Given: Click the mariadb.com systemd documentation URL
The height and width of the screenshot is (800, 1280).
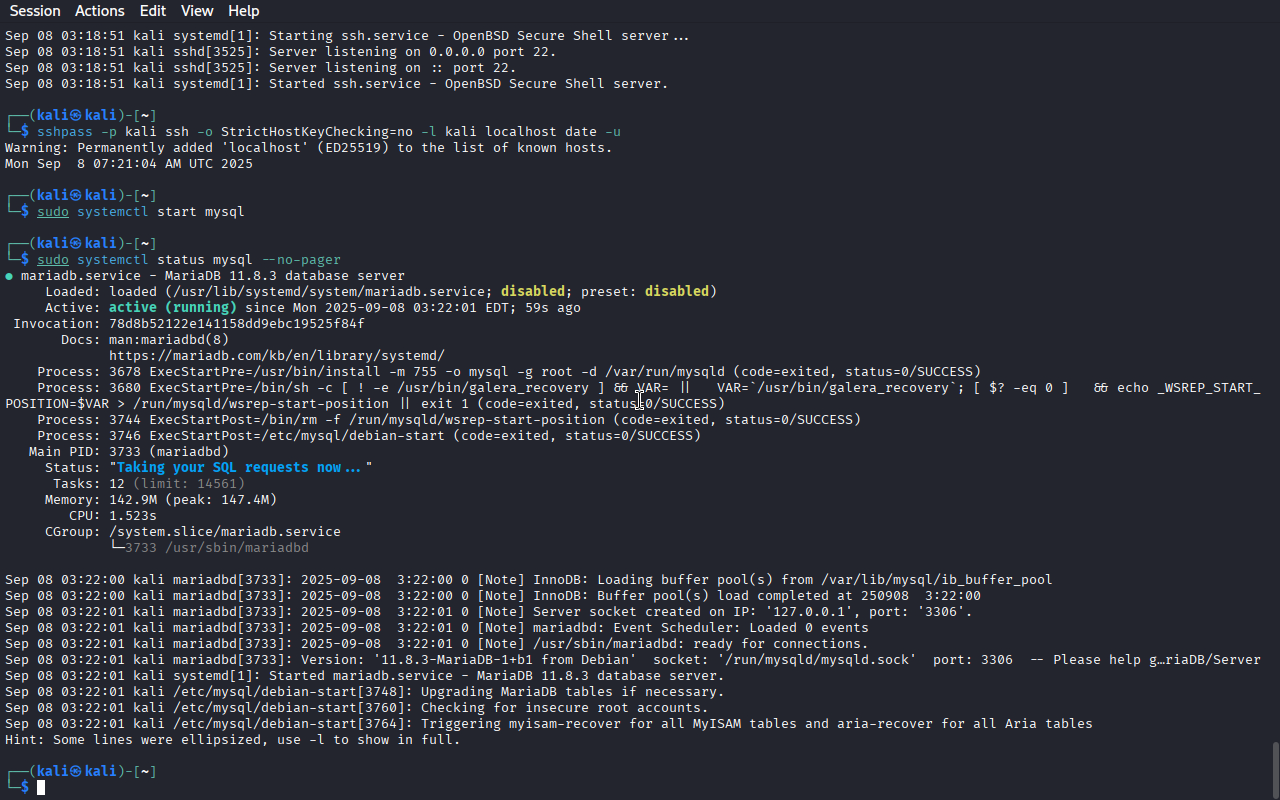Looking at the screenshot, I should point(277,356).
